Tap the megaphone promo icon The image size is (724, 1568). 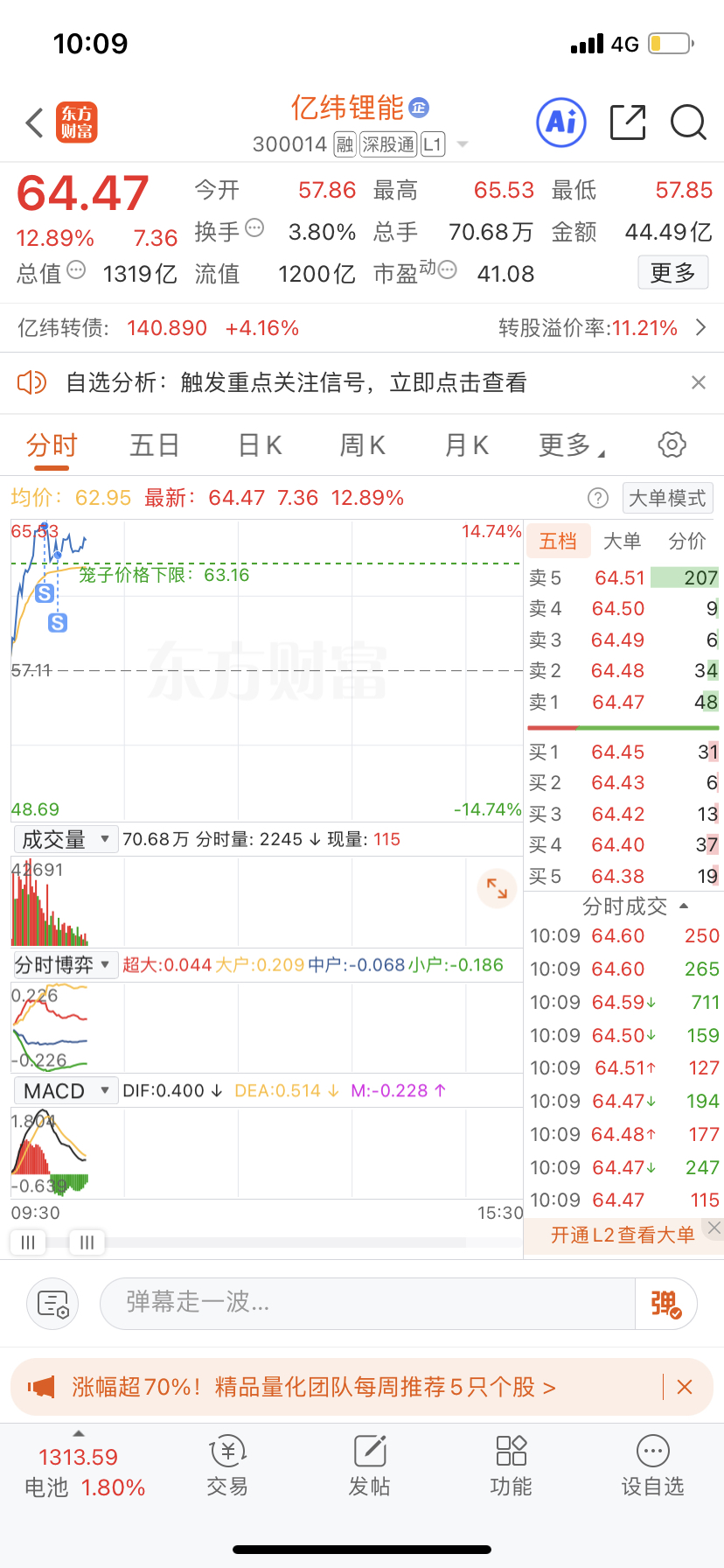[x=41, y=1387]
